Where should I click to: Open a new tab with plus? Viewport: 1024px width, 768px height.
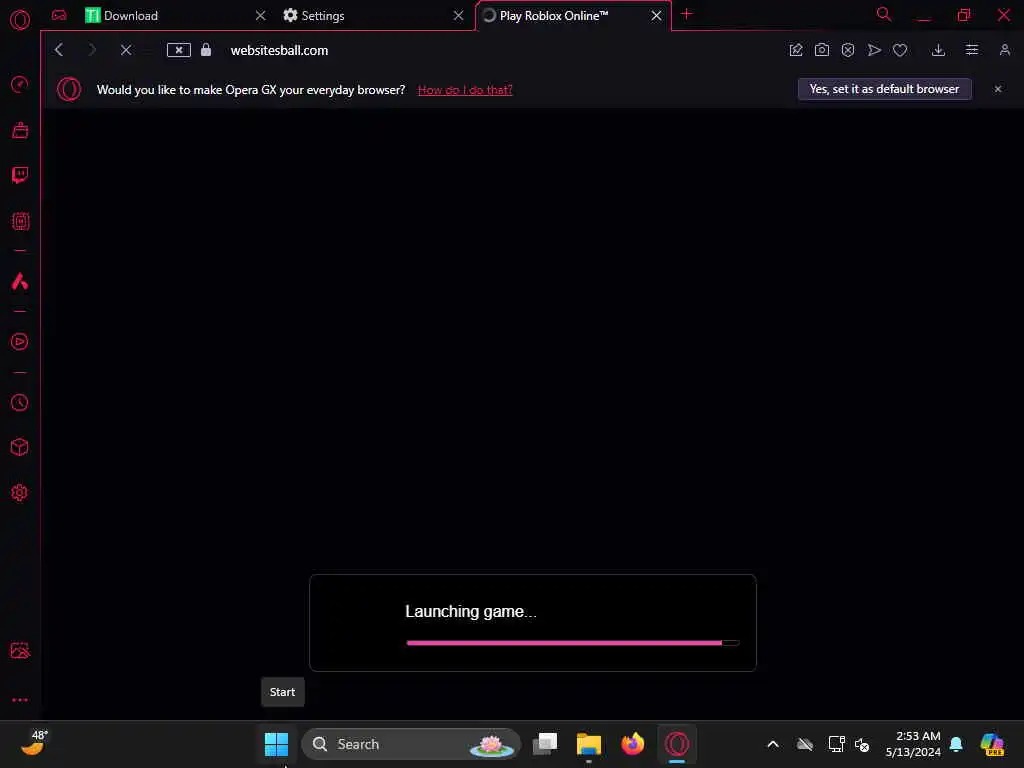(x=686, y=14)
